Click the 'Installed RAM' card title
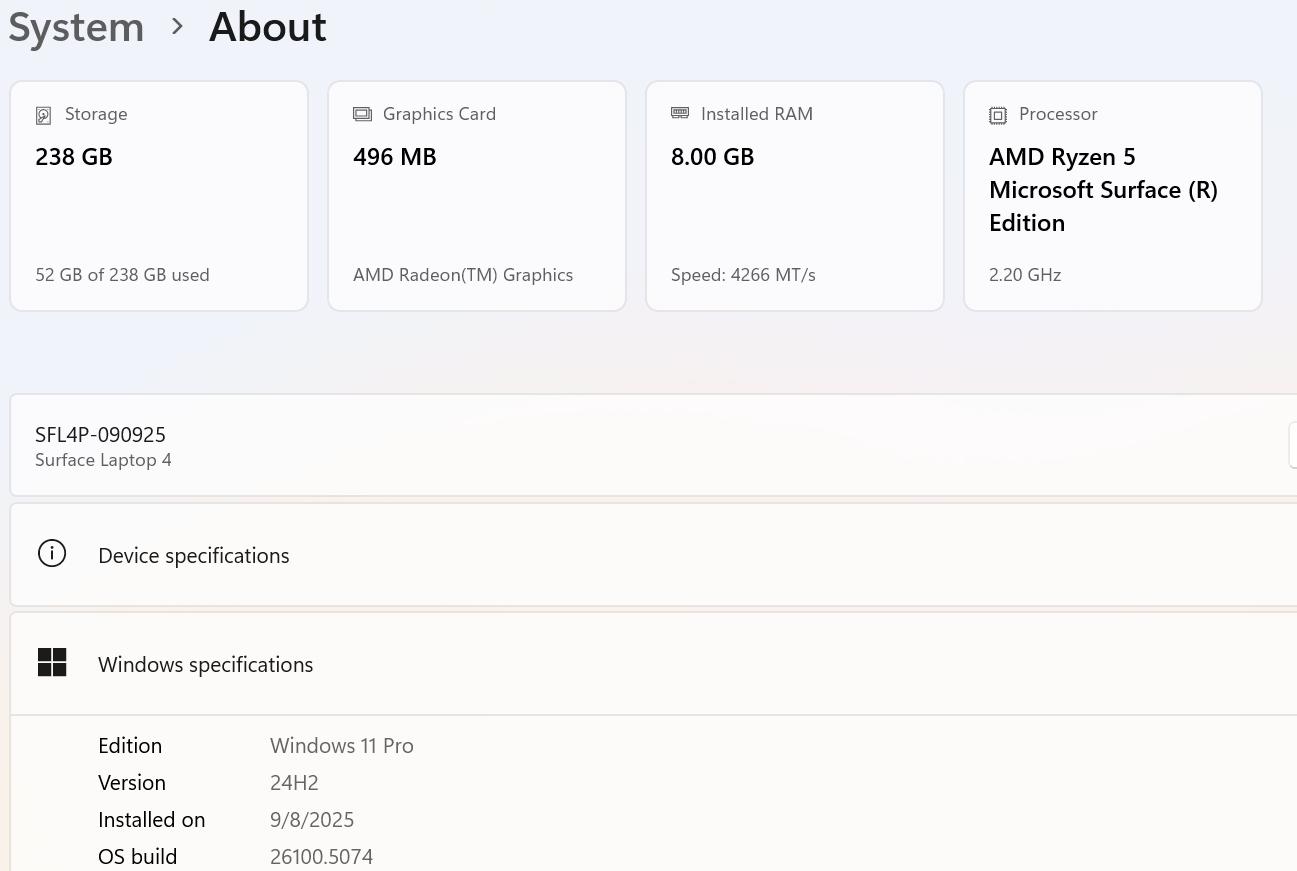This screenshot has width=1297, height=871. [x=757, y=114]
